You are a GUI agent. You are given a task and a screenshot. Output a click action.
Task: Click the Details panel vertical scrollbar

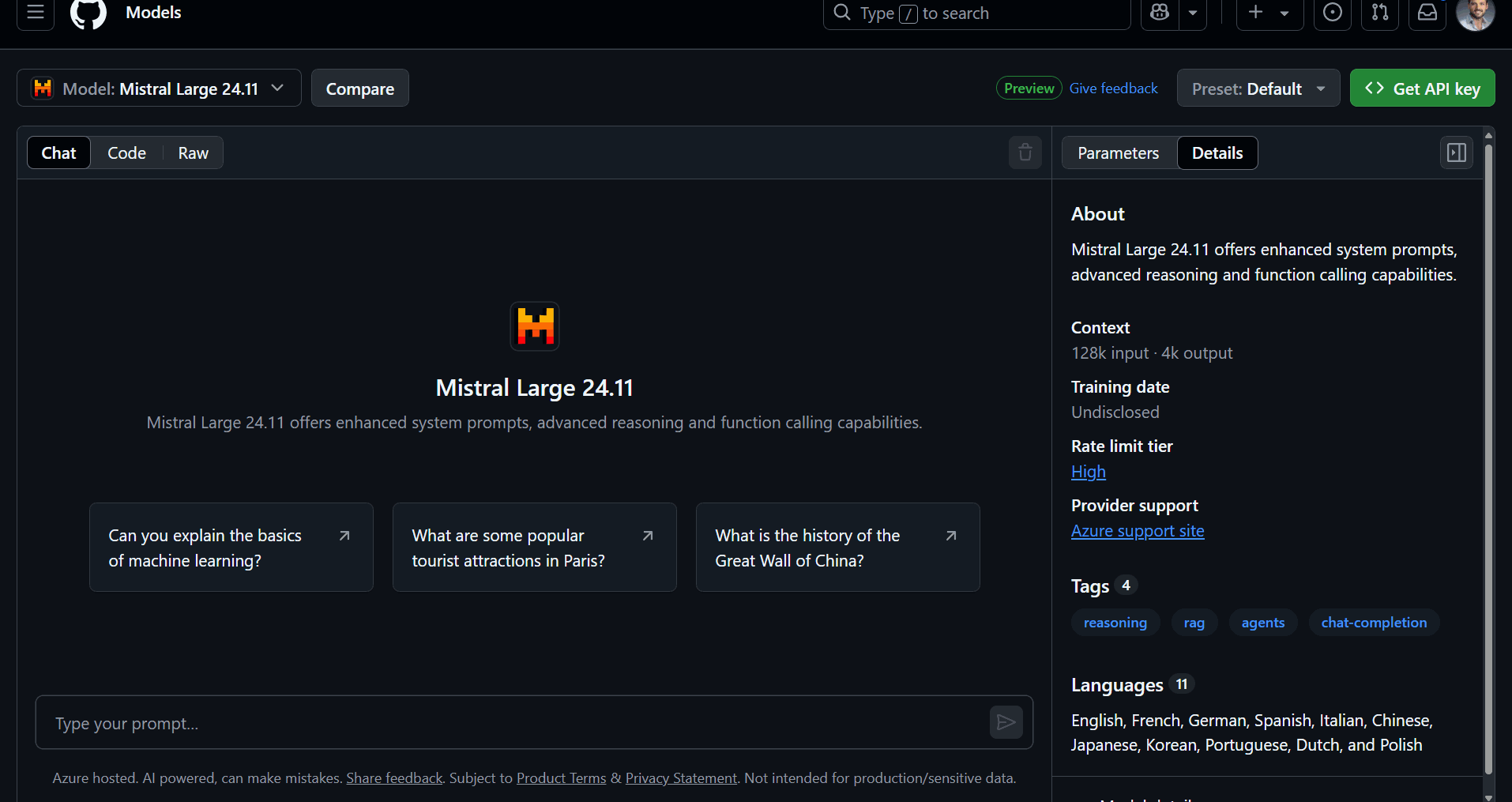point(1488,458)
